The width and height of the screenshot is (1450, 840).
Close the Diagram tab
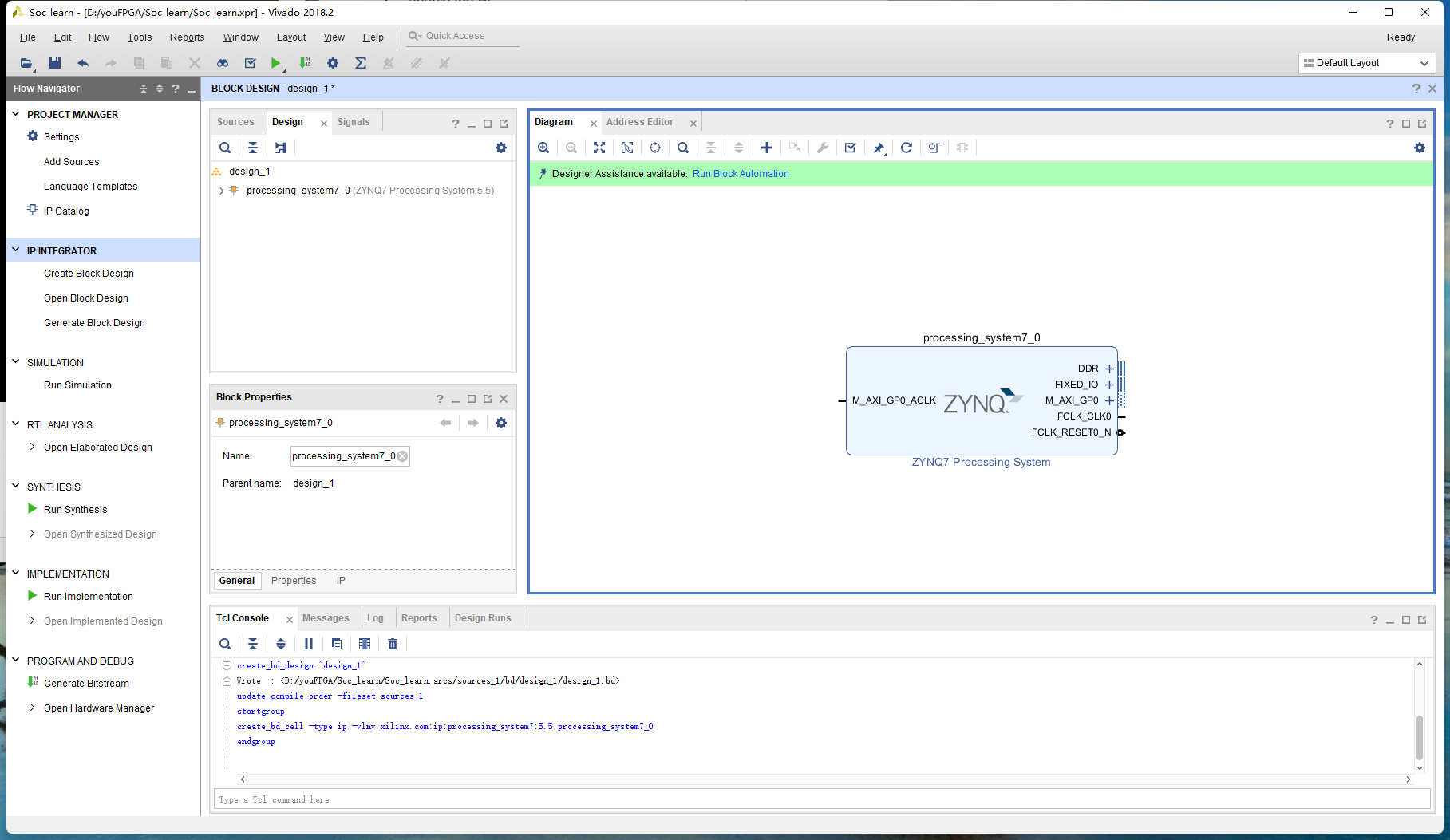click(594, 123)
